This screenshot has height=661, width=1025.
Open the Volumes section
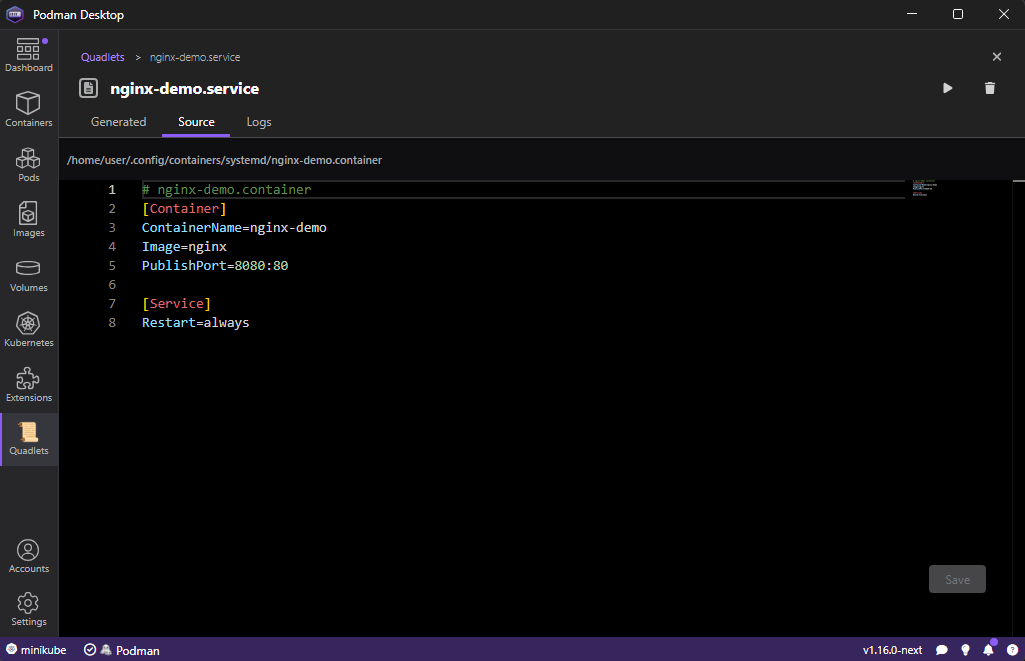pyautogui.click(x=28, y=275)
